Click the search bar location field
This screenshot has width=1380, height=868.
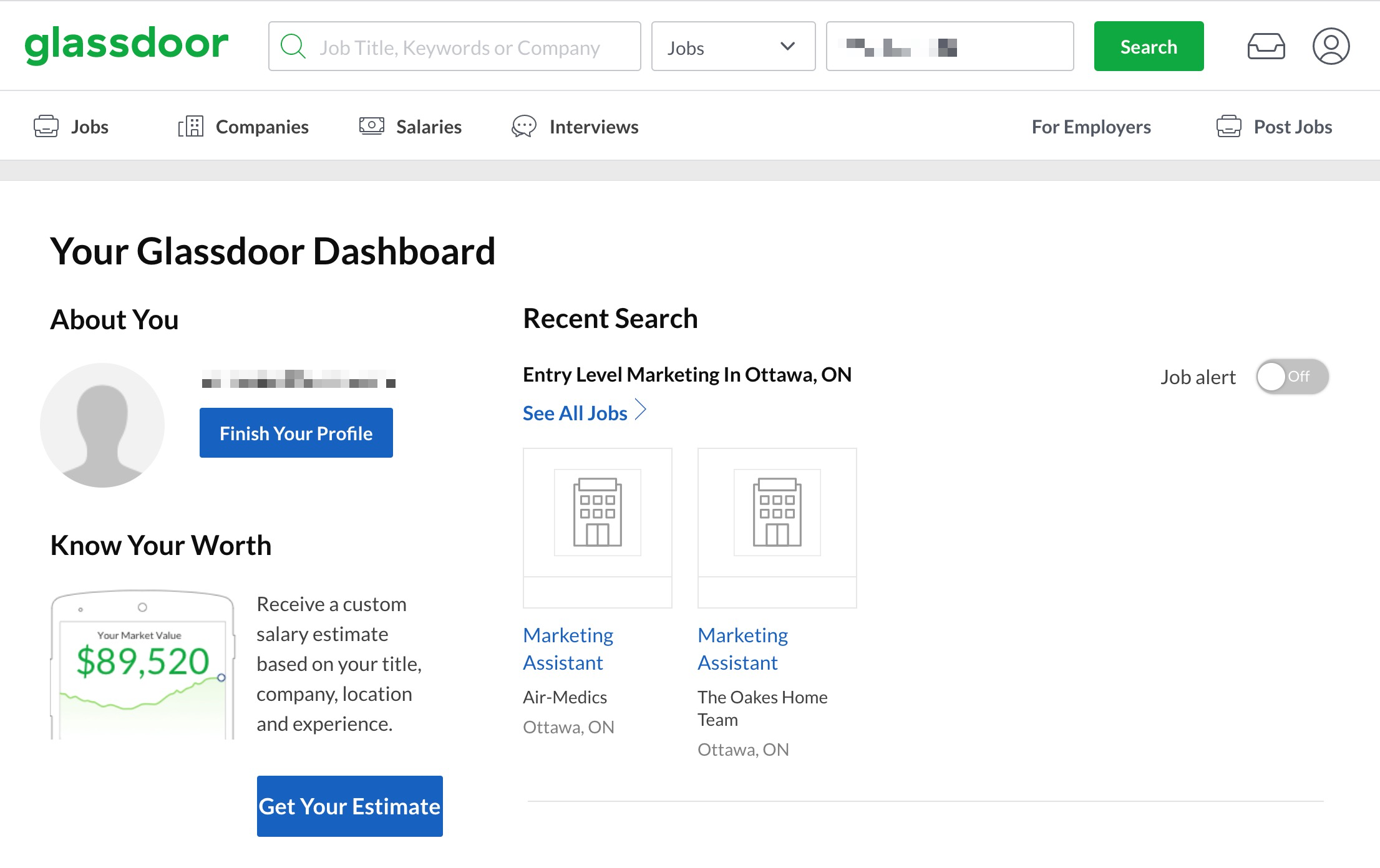pos(950,46)
